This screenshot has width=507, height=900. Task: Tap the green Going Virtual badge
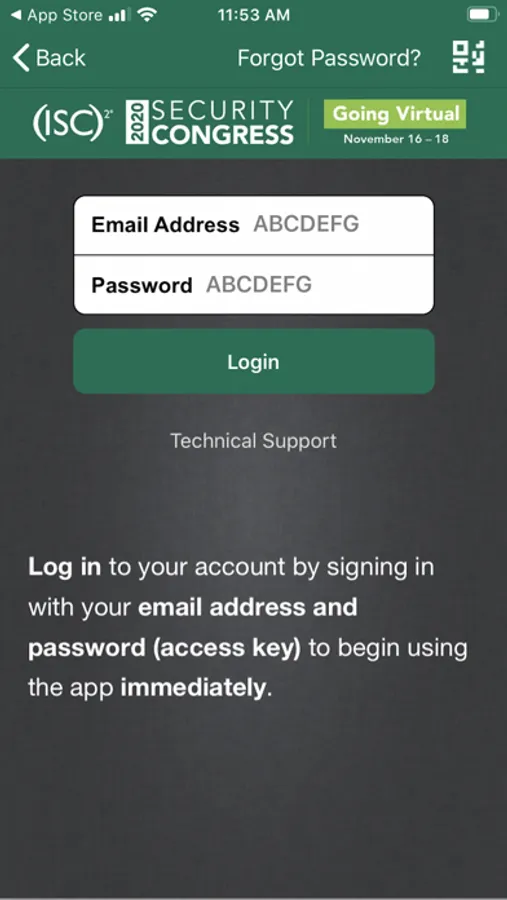point(395,114)
